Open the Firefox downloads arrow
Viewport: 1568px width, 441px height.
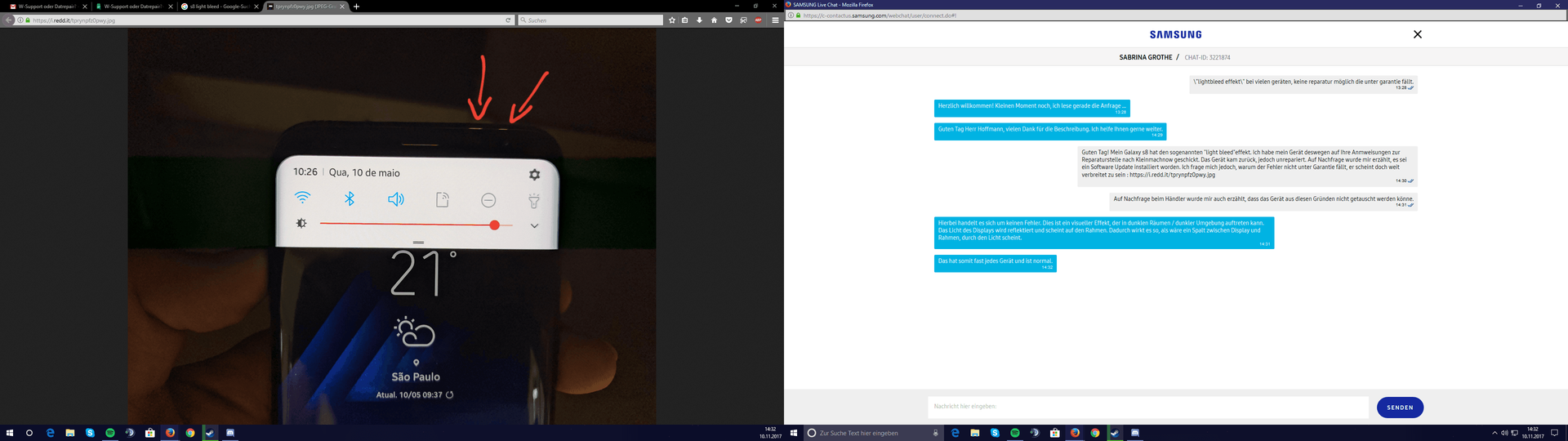point(699,20)
